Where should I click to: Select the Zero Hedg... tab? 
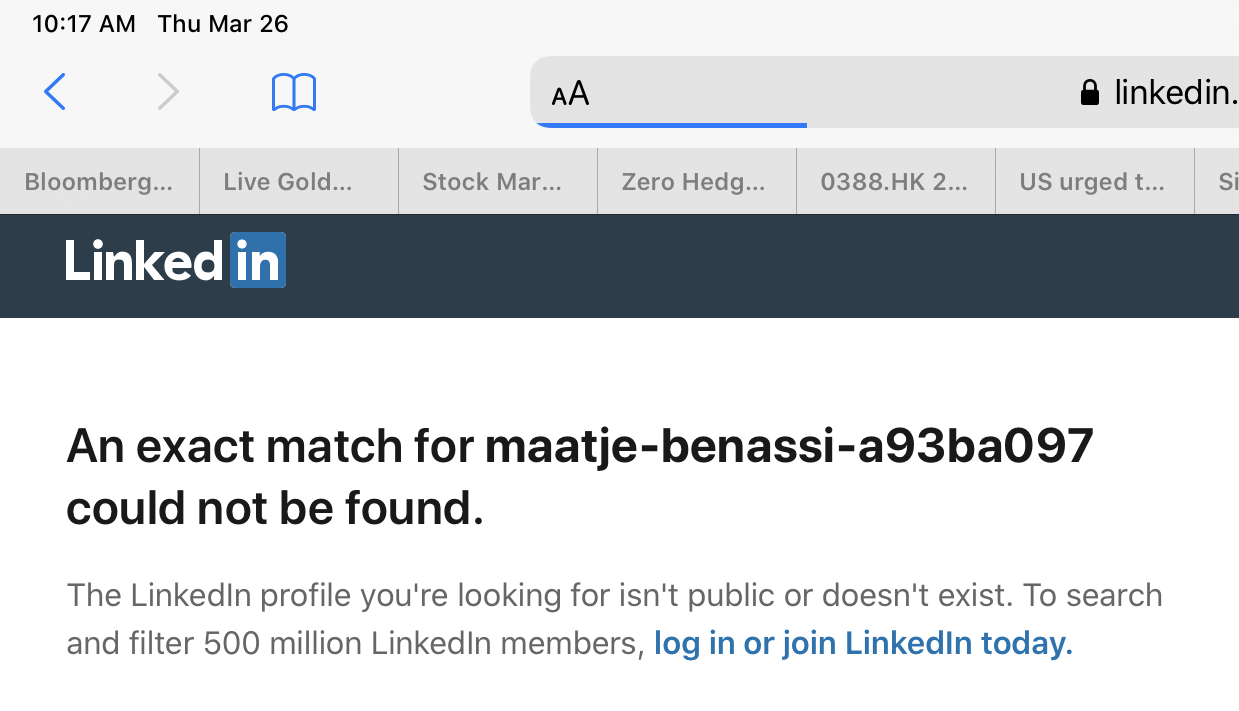point(693,182)
